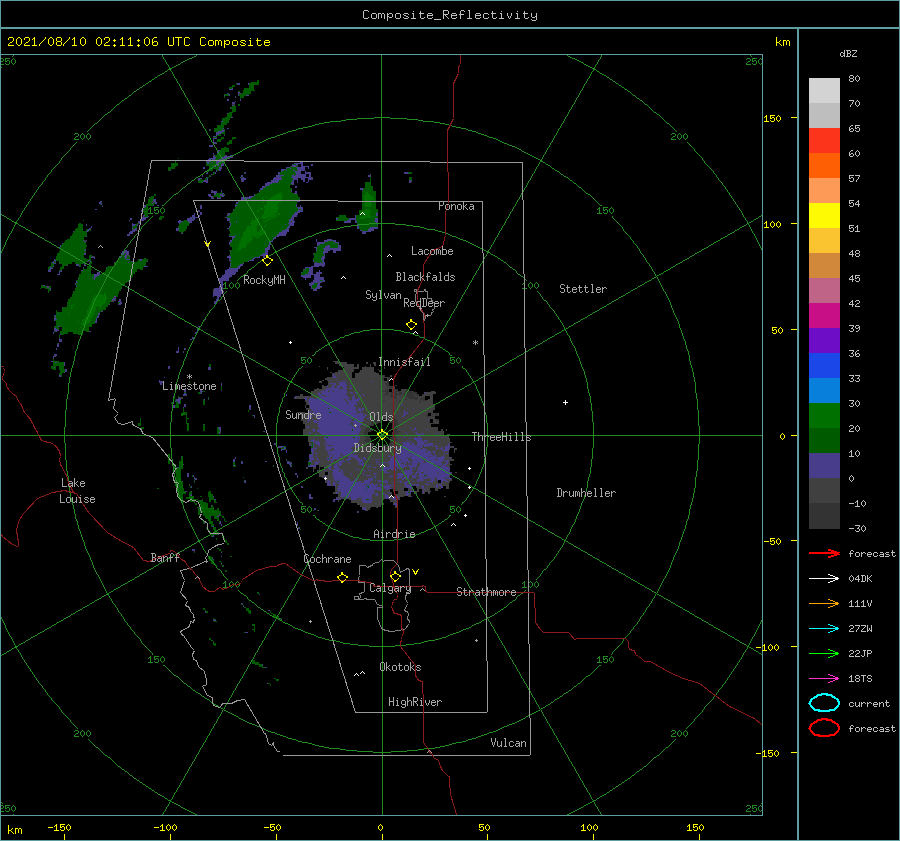Select the purple 36-39 dBZ color swatch
Viewport: 900px width, 841px height.
(x=824, y=340)
